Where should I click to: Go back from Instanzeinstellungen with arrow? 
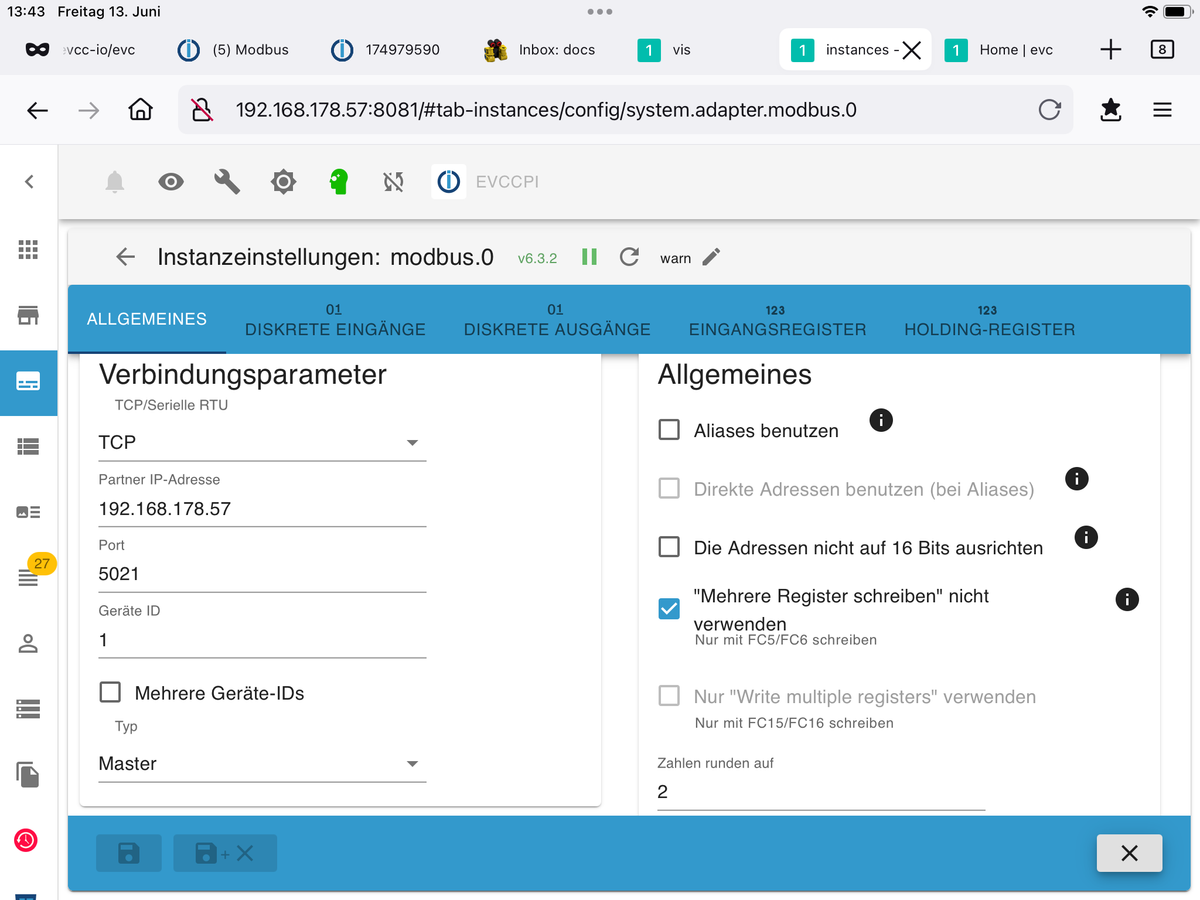pyautogui.click(x=125, y=257)
